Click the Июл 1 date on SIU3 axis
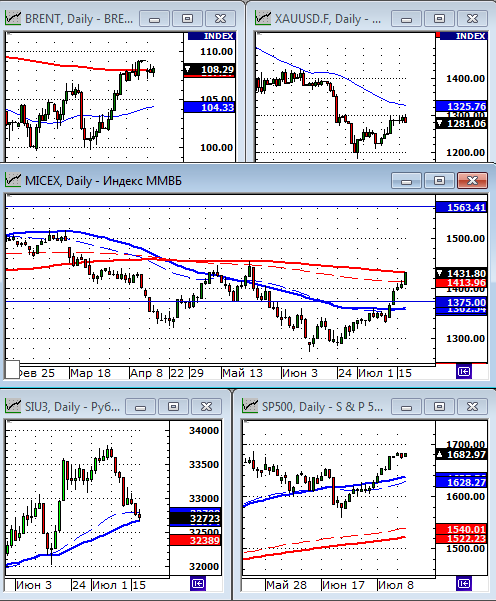 coord(110,585)
